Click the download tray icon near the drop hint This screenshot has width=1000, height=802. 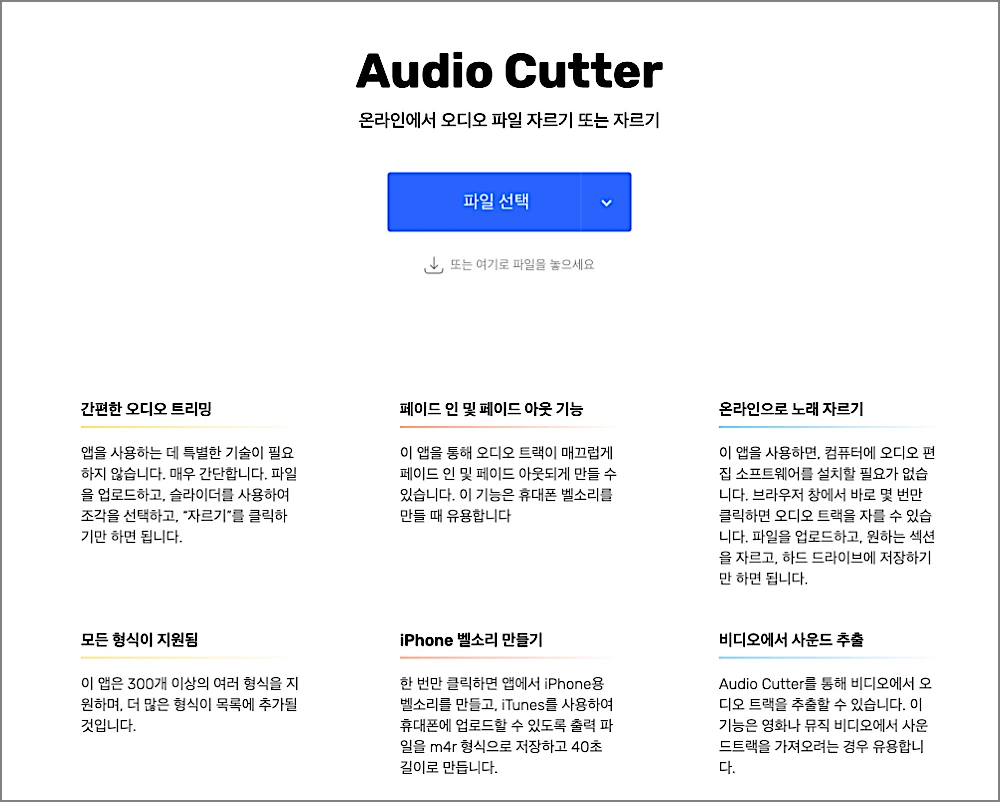point(434,265)
